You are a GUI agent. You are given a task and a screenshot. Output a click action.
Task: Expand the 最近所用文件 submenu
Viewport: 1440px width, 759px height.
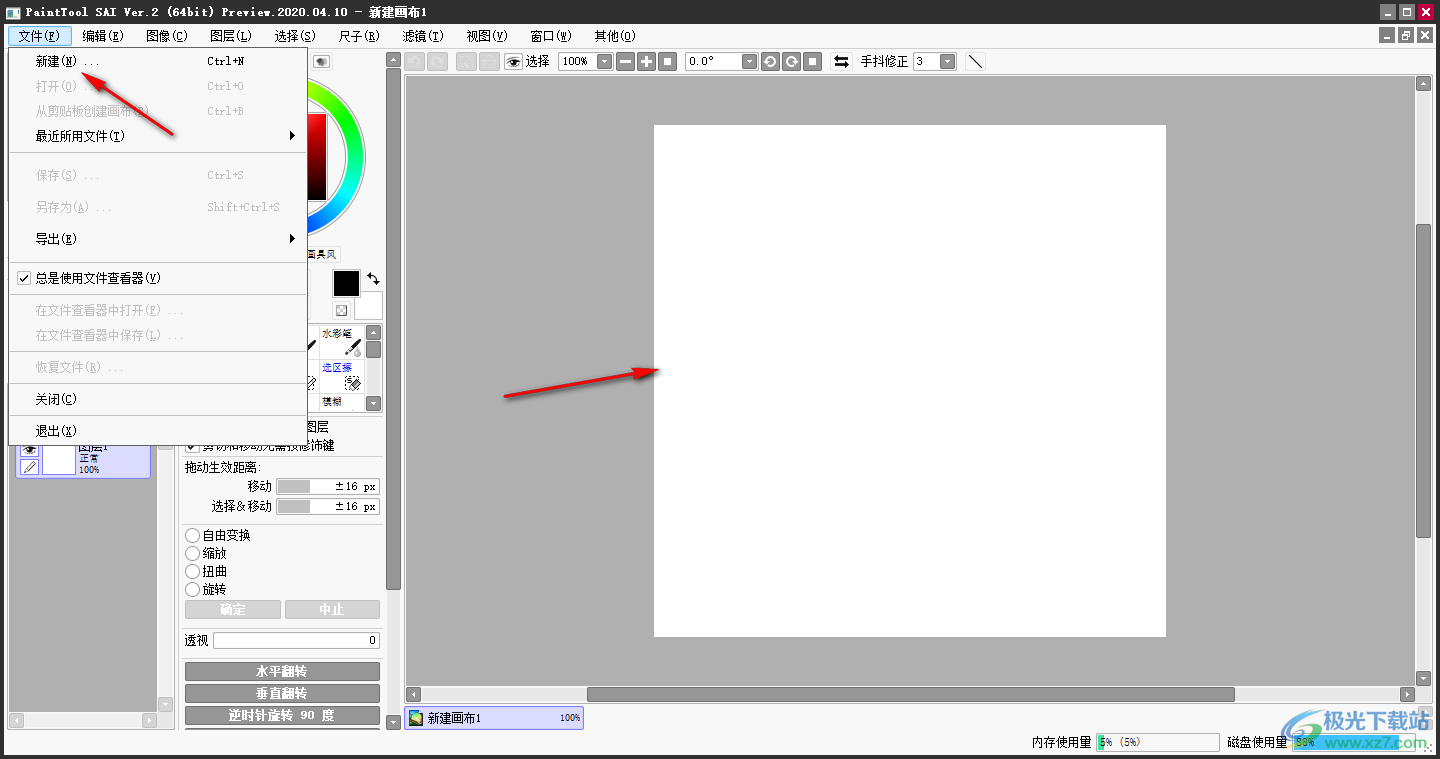coord(158,136)
